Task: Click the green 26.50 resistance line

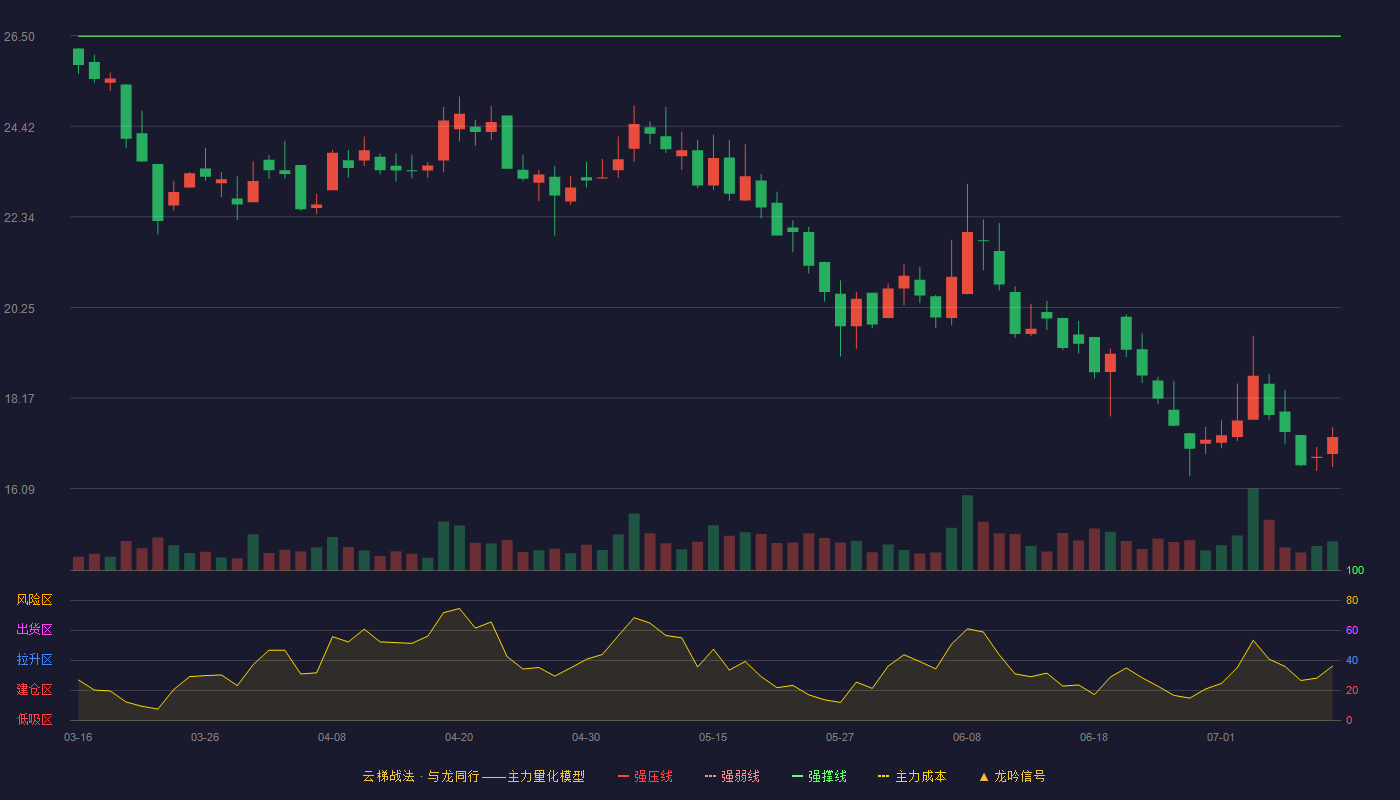Action: point(709,36)
